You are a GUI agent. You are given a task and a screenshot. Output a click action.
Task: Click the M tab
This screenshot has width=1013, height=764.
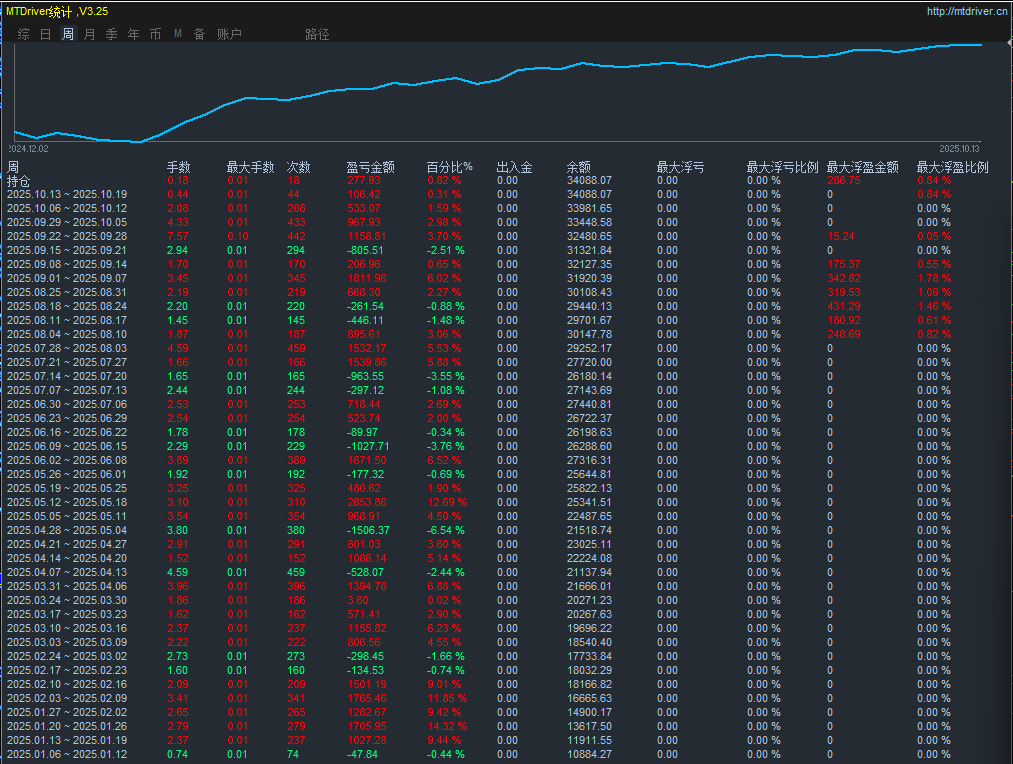(x=178, y=34)
